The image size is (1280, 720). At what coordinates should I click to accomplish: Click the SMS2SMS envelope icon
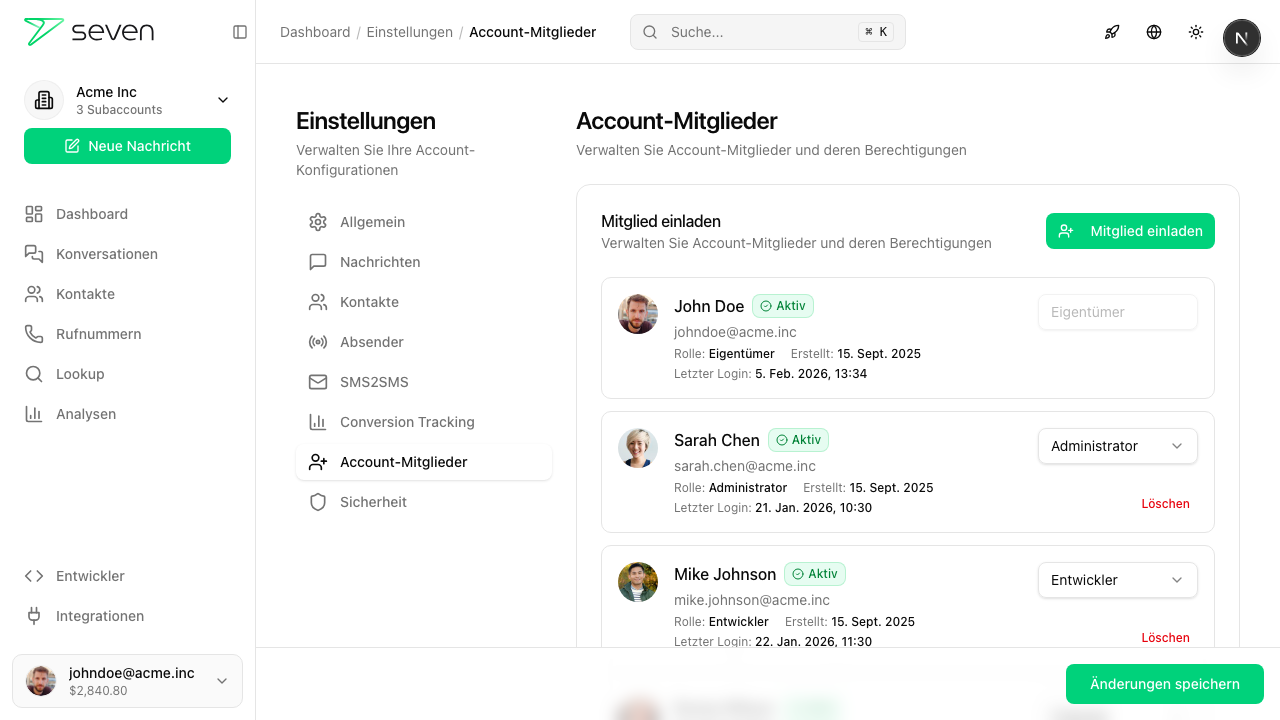tap(317, 382)
